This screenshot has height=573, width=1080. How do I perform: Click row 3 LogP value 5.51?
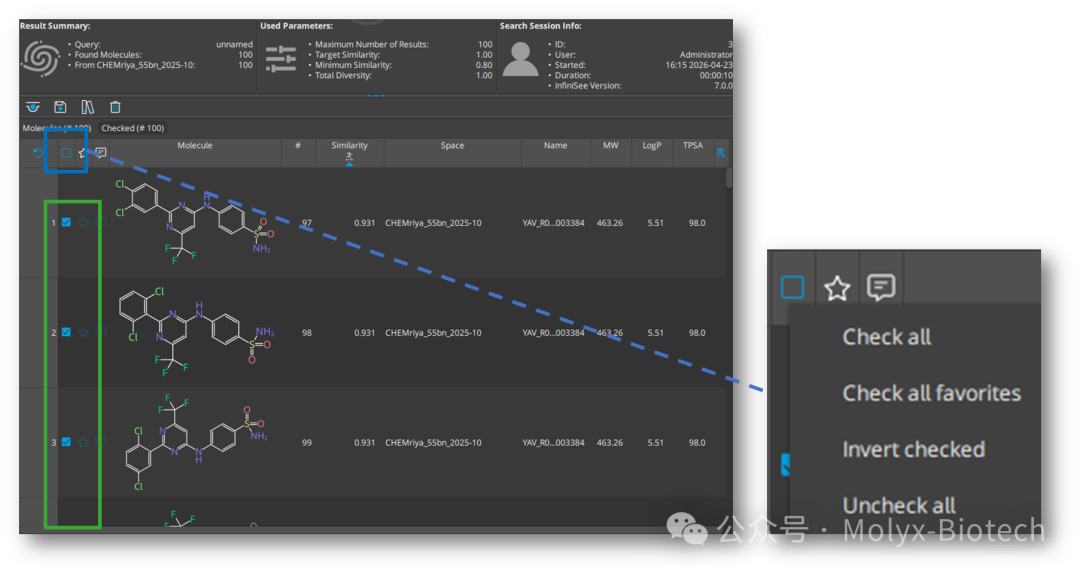point(655,443)
